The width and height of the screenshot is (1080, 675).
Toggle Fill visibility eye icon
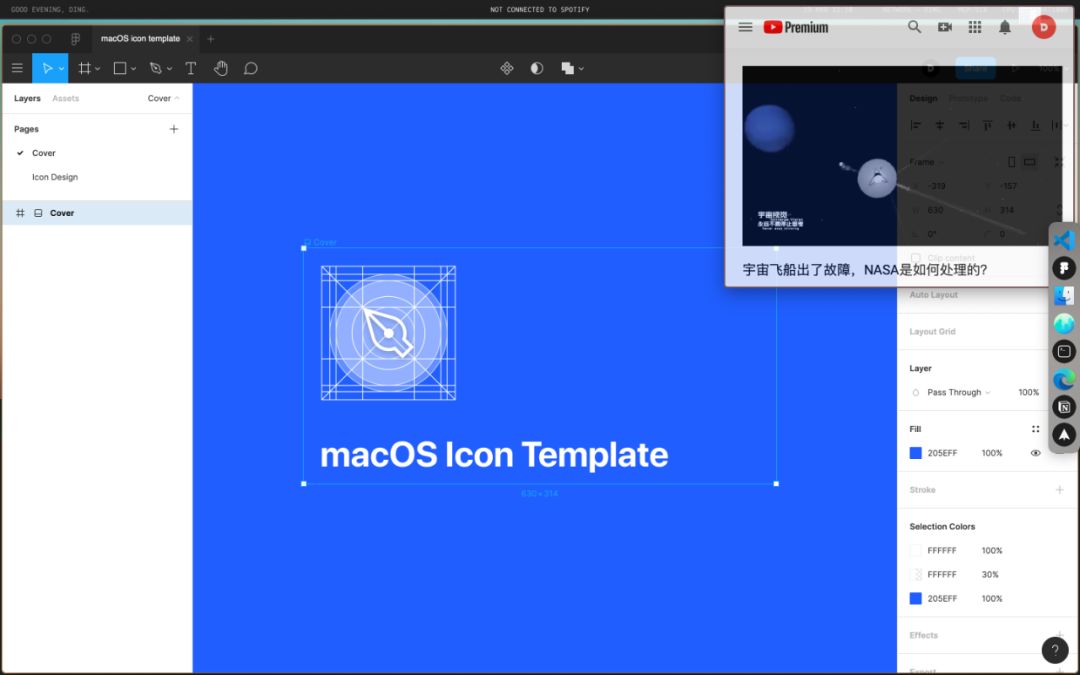click(1035, 453)
